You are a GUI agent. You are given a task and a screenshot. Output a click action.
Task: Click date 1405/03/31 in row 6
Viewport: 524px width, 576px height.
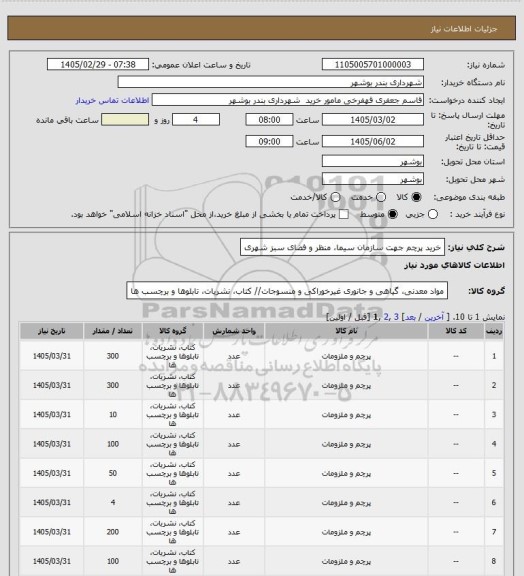click(51, 502)
